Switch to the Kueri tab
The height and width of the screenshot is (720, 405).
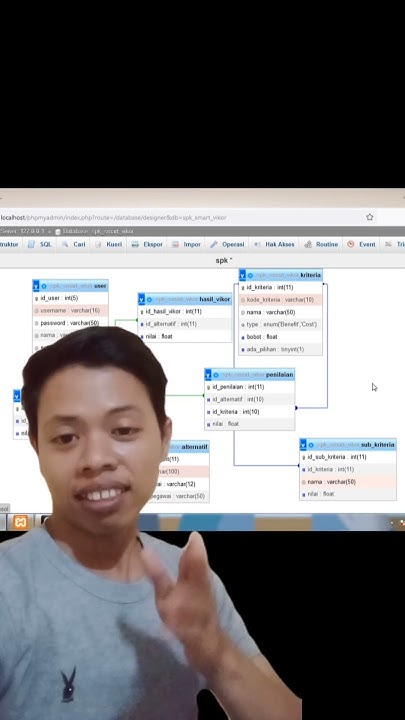(x=109, y=244)
